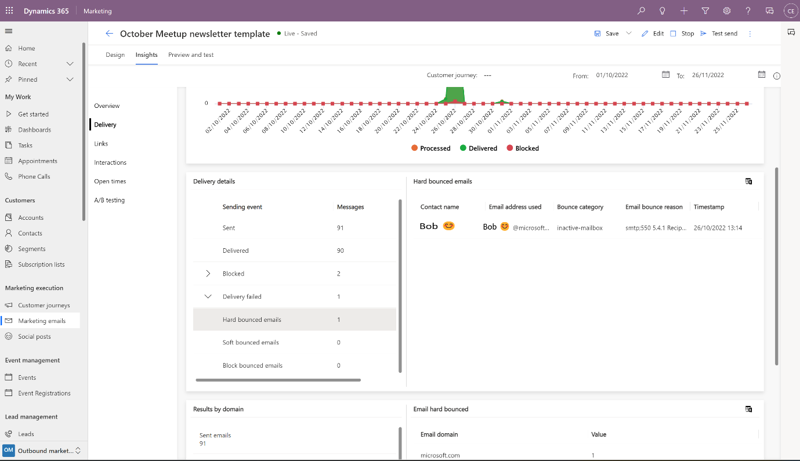Click the help question mark icon
Screen dimensions: 800x461
[x=748, y=11]
